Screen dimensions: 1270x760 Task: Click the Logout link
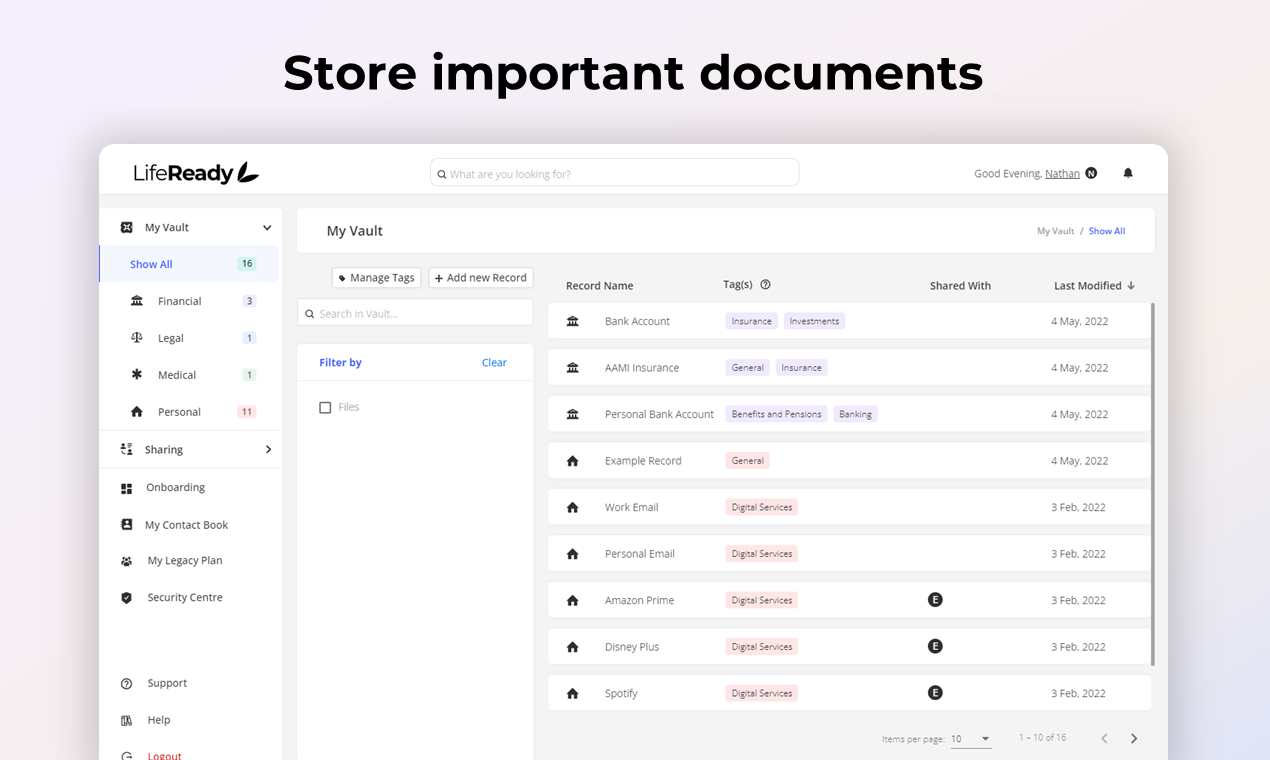pyautogui.click(x=165, y=756)
